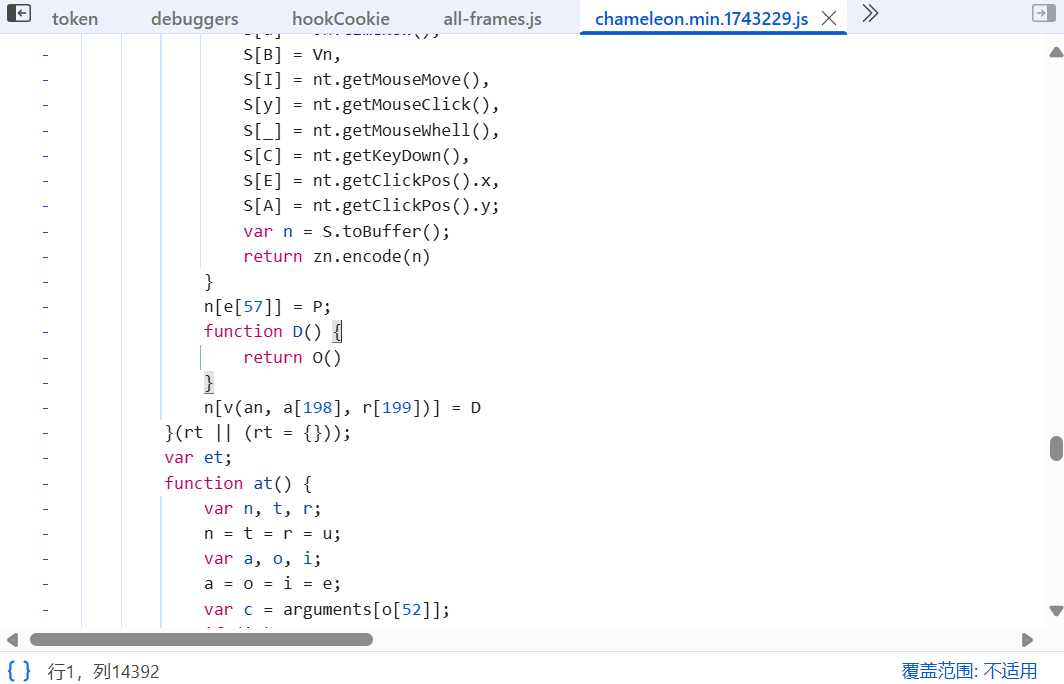This screenshot has width=1064, height=684.
Task: Switch to the token tab
Action: 75,19
